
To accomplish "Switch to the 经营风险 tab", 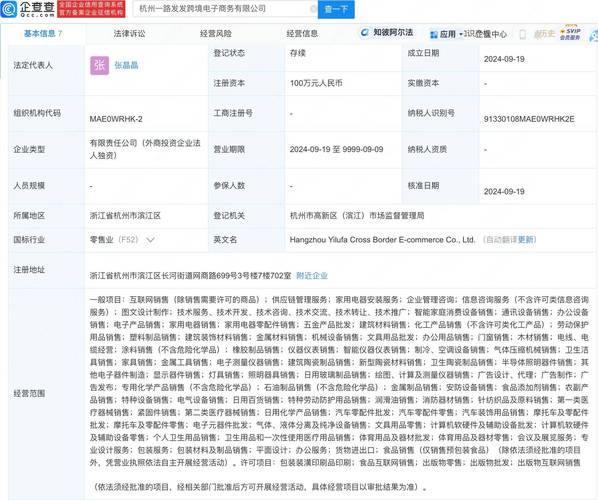I will click(216, 34).
